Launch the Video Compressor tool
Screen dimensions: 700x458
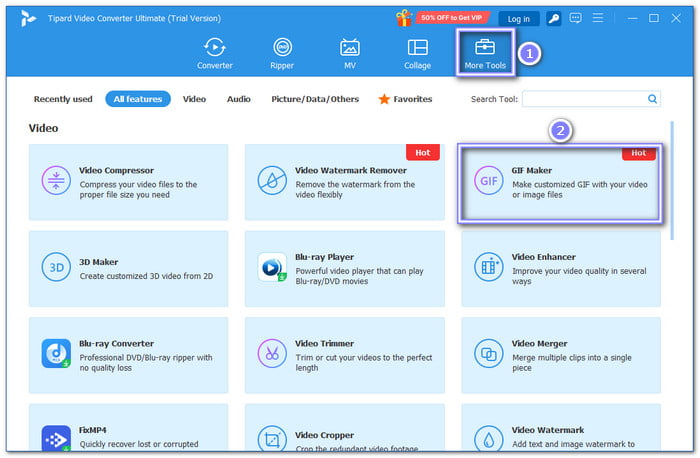128,182
